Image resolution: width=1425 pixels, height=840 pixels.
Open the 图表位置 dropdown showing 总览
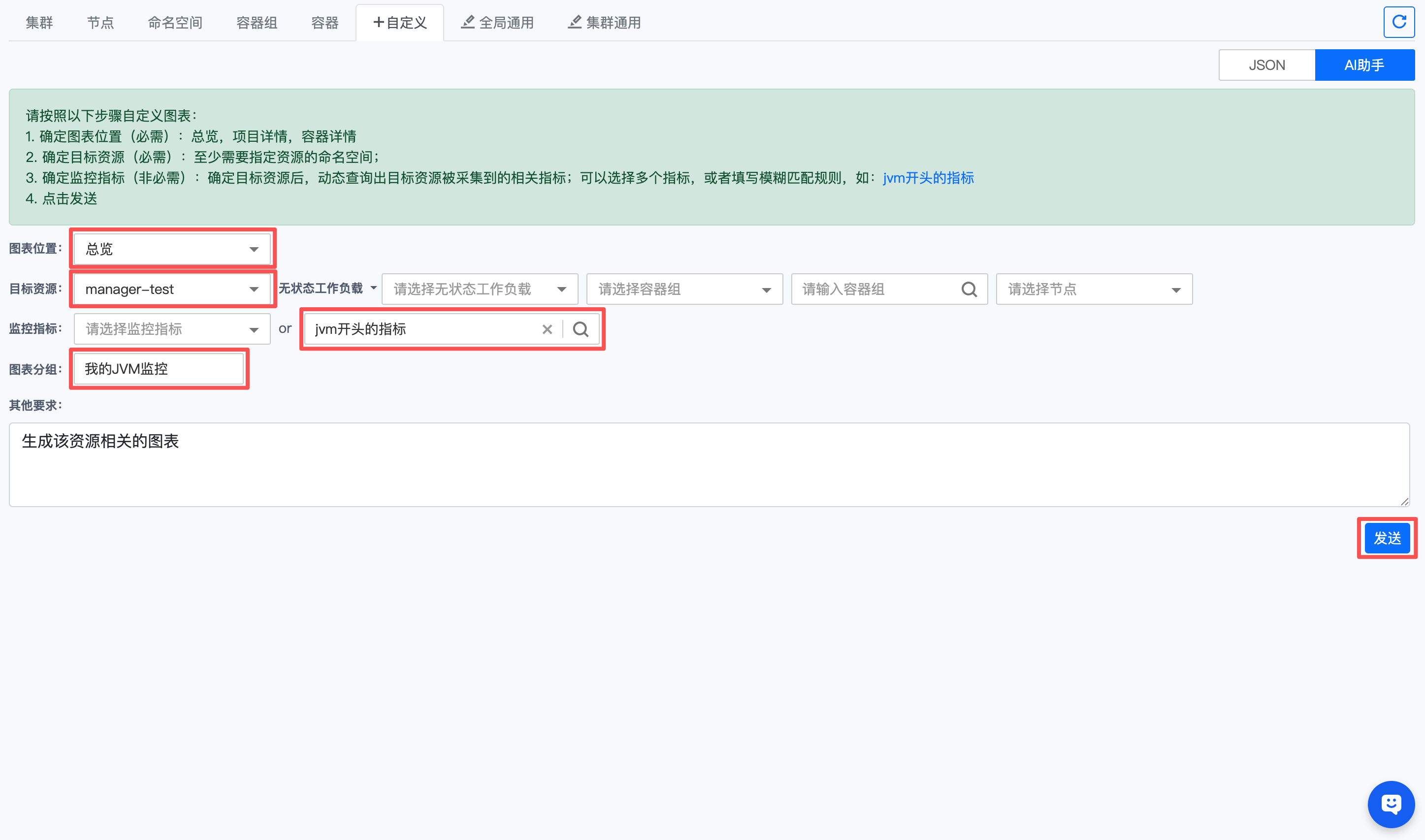point(172,249)
